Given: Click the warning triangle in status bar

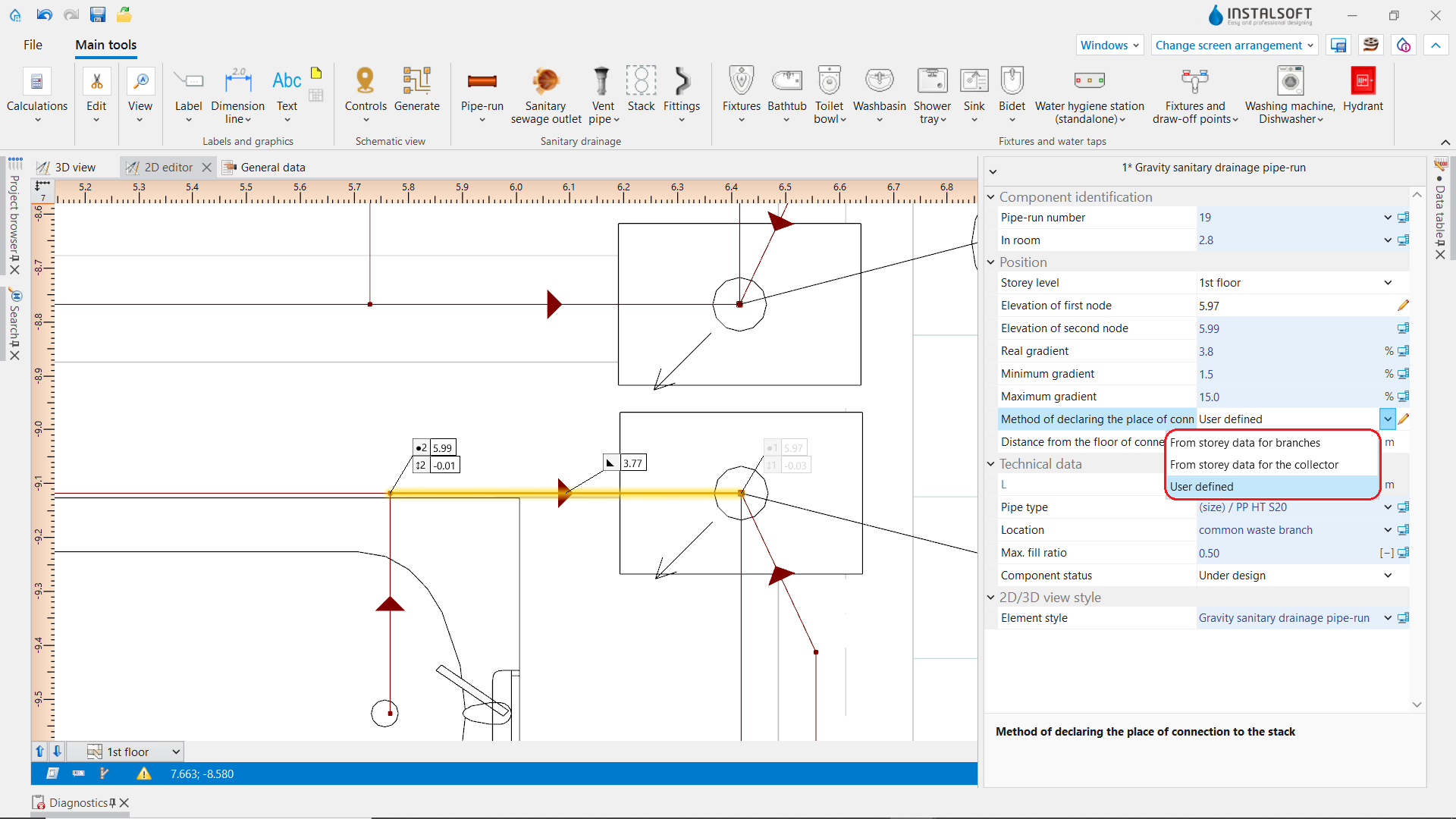Looking at the screenshot, I should tap(143, 773).
